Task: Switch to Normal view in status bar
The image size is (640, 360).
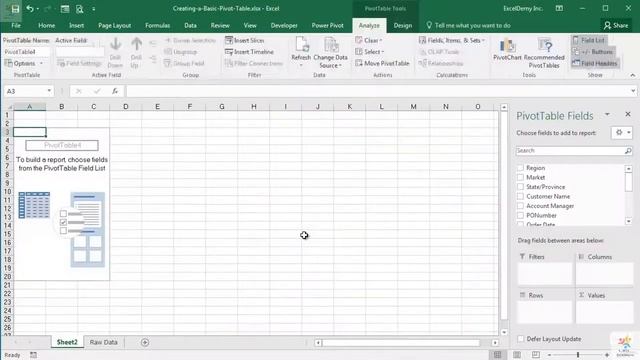Action: 498,355
